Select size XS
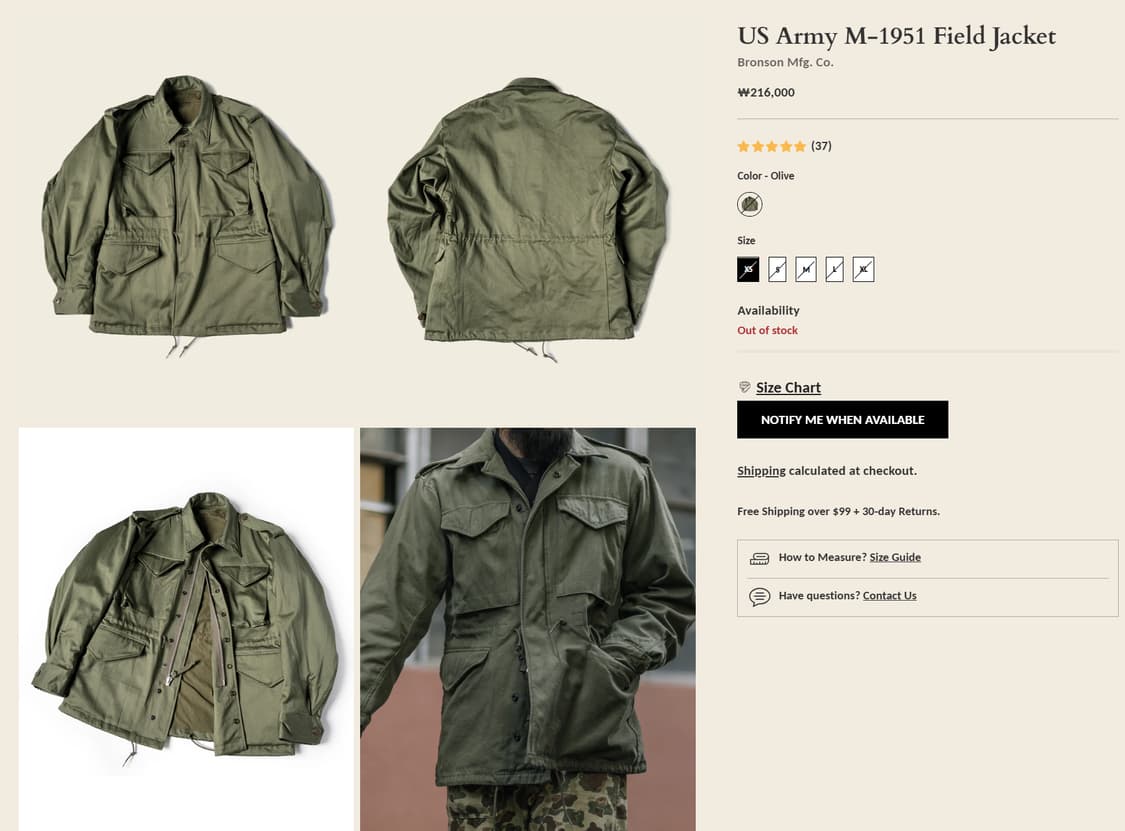Screen dimensions: 1125x831 point(748,269)
